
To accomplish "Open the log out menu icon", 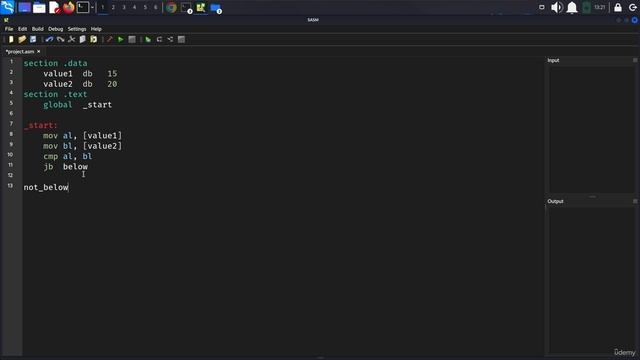I will tap(633, 7).
